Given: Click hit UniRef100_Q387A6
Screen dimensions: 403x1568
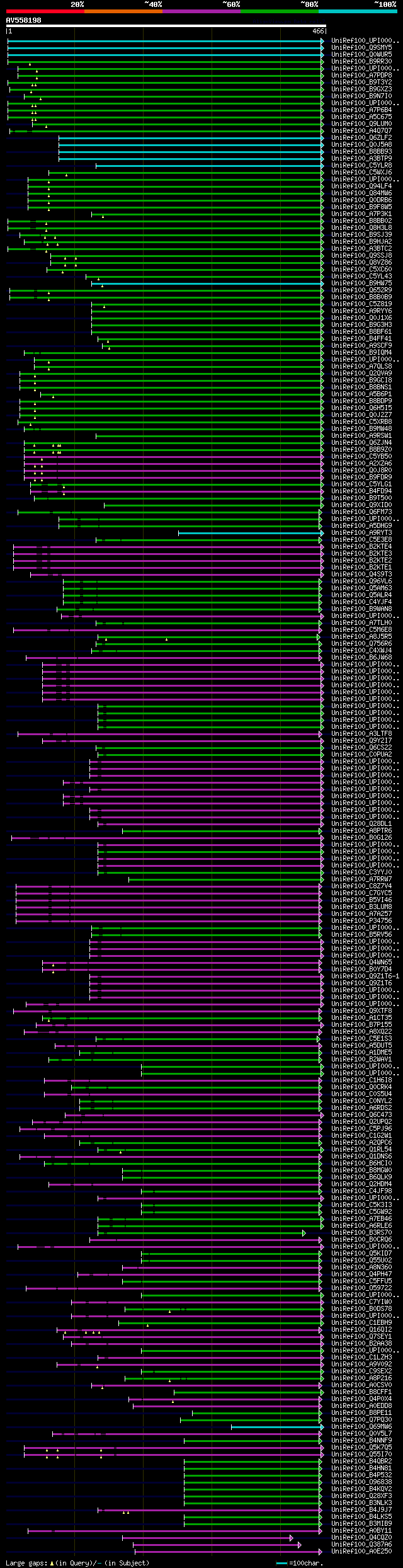Looking at the screenshot, I should click(x=361, y=1544).
